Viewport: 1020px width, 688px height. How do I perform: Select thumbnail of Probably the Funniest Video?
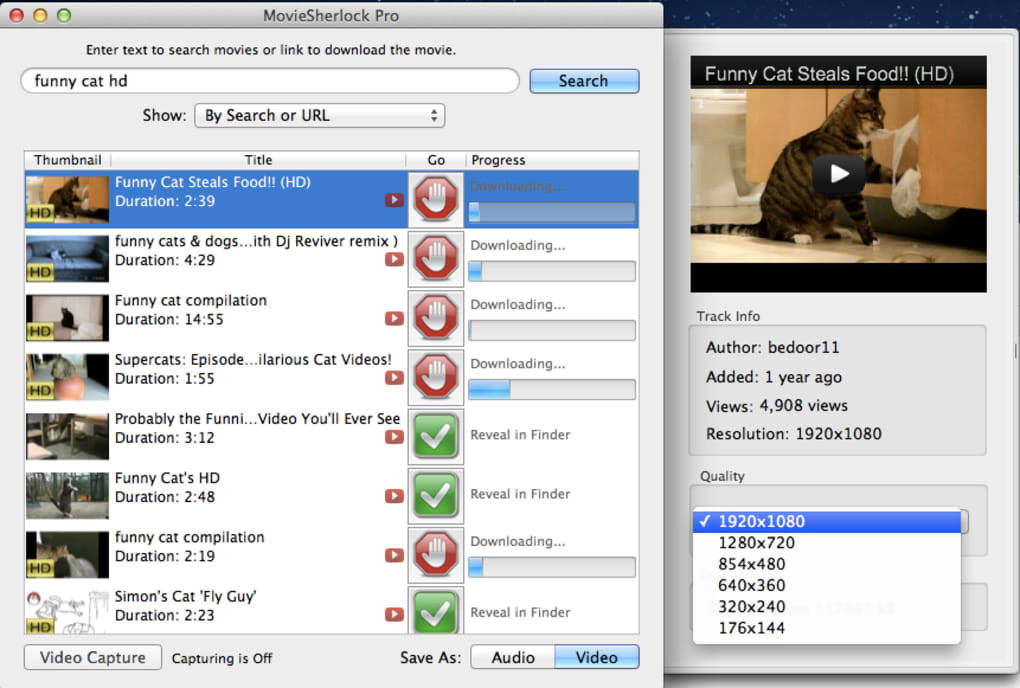67,436
